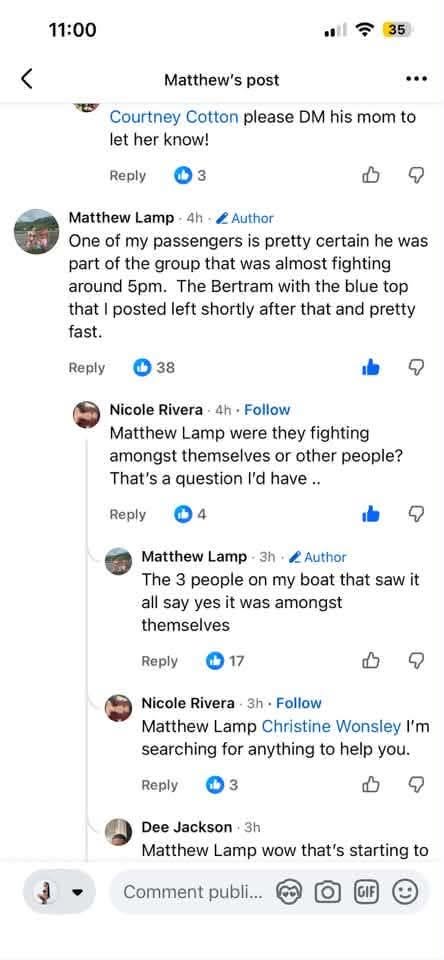Toggle like on Nicole Rivera's fighting question

click(371, 514)
